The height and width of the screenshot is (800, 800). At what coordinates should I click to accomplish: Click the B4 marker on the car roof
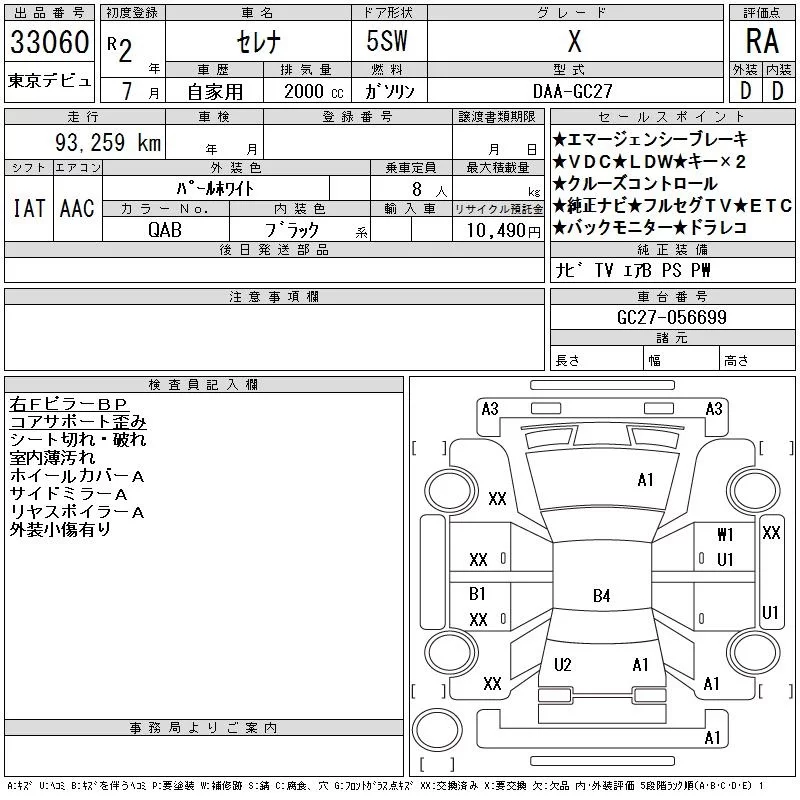(601, 597)
